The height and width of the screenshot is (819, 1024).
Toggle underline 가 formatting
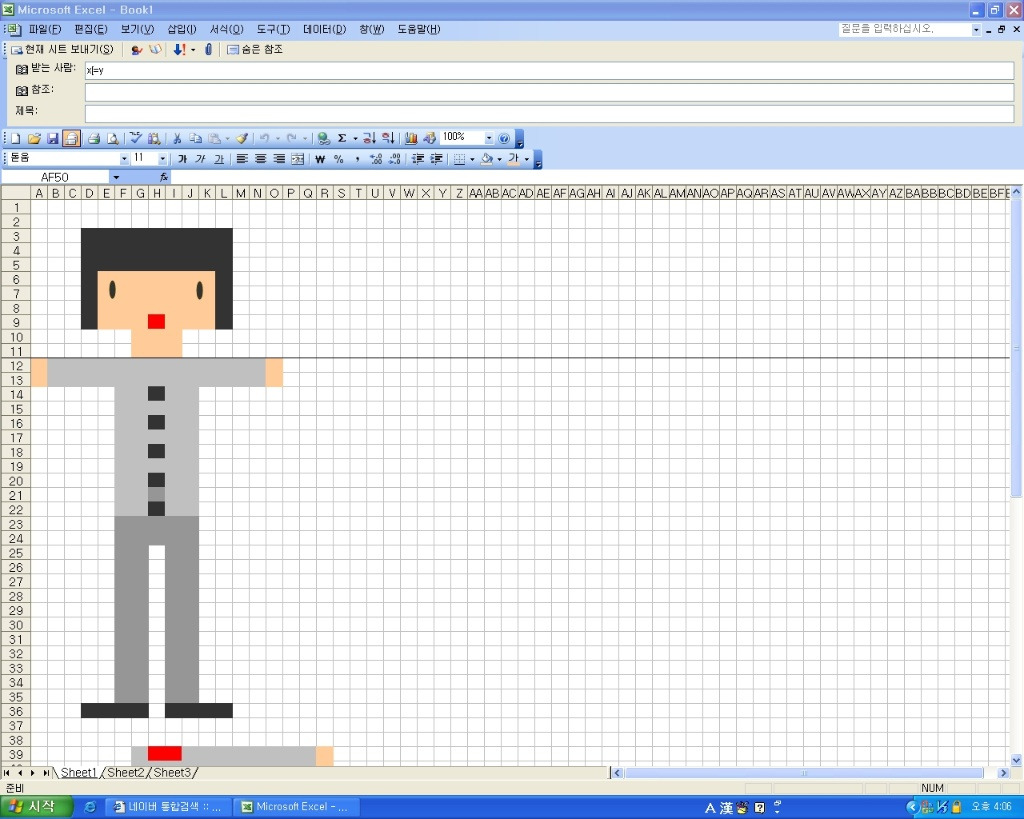(x=219, y=159)
